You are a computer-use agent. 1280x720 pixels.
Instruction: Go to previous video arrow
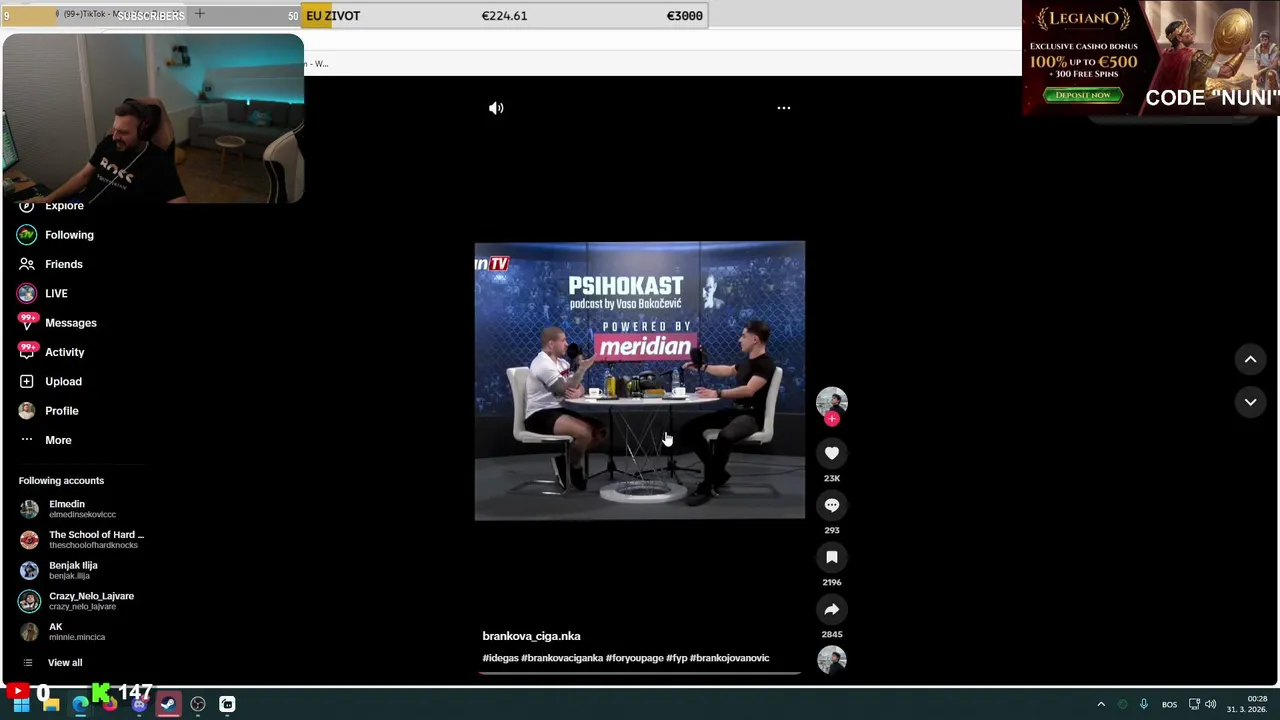point(1250,359)
